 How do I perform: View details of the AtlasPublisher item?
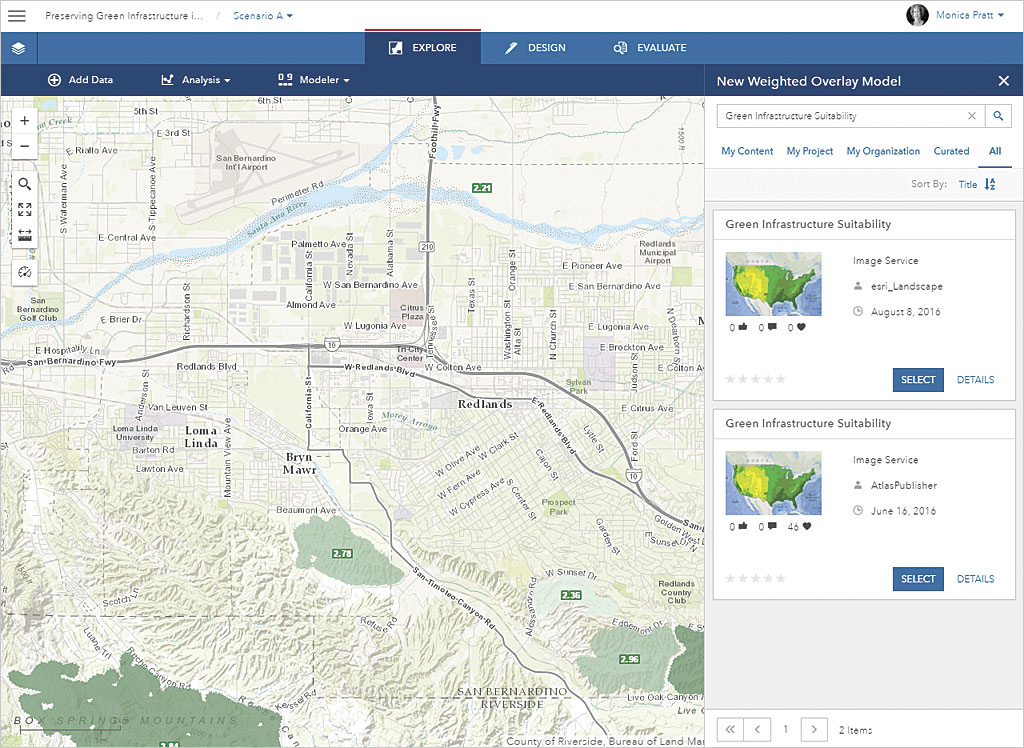(975, 579)
